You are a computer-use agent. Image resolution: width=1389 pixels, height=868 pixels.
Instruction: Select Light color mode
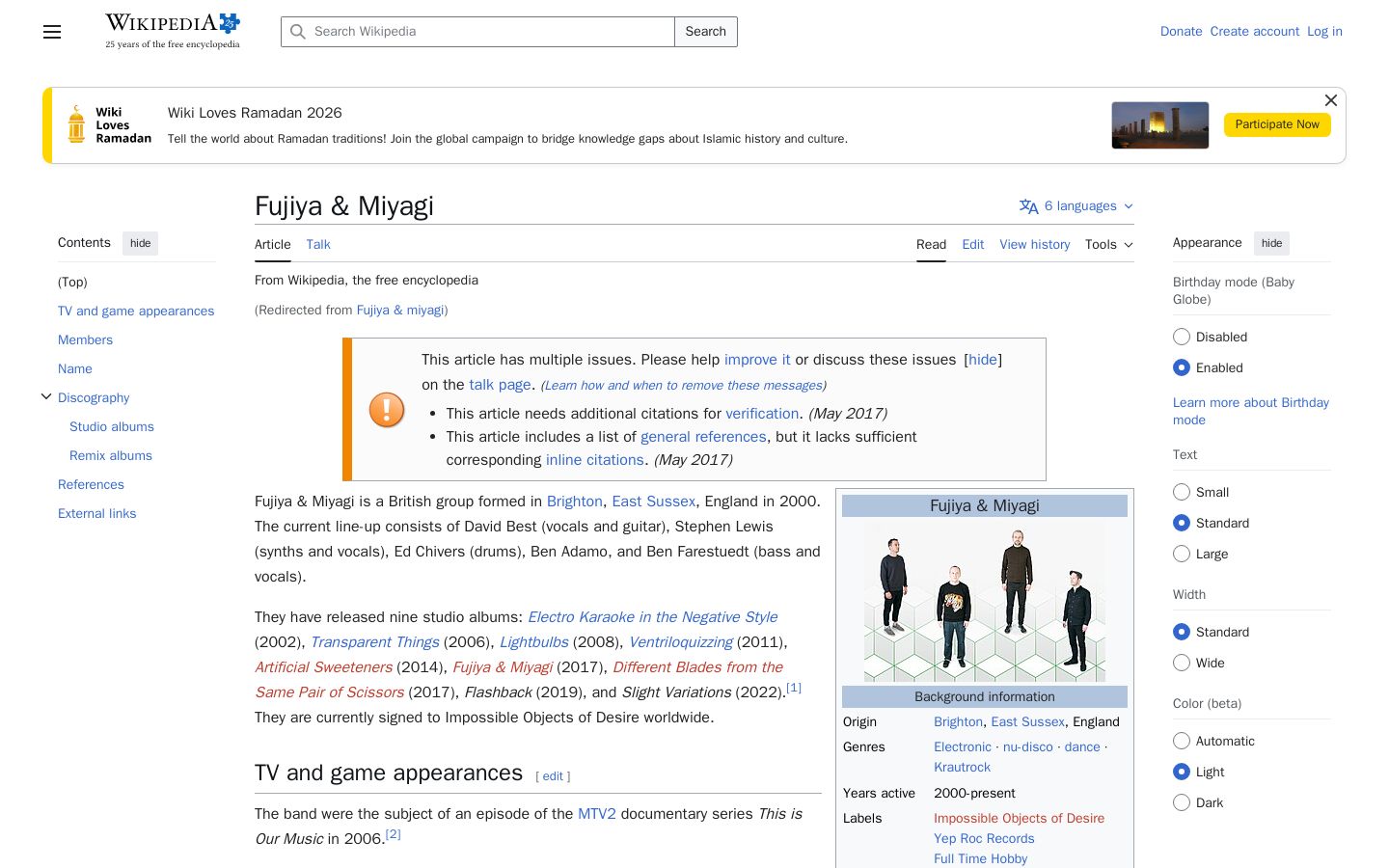pyautogui.click(x=1182, y=772)
